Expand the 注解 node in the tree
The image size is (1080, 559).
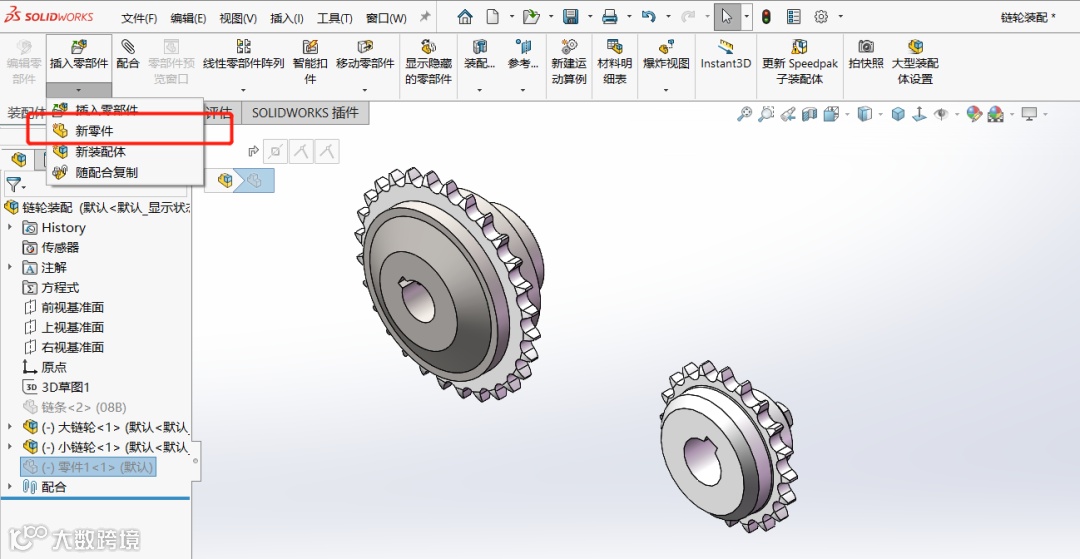[10, 267]
